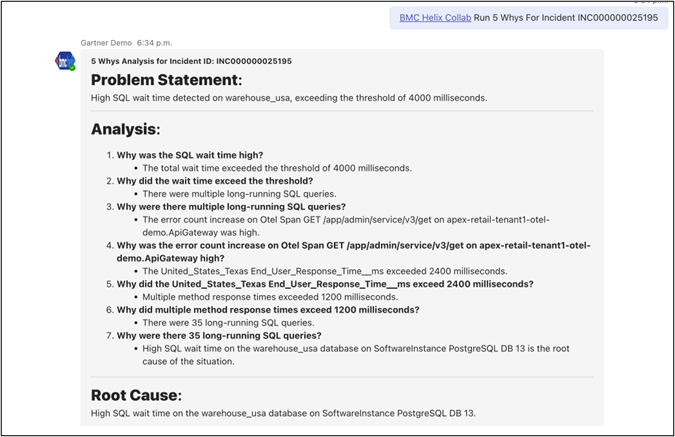
Task: Click the 5 Whys Analysis incident ID title
Action: point(191,61)
